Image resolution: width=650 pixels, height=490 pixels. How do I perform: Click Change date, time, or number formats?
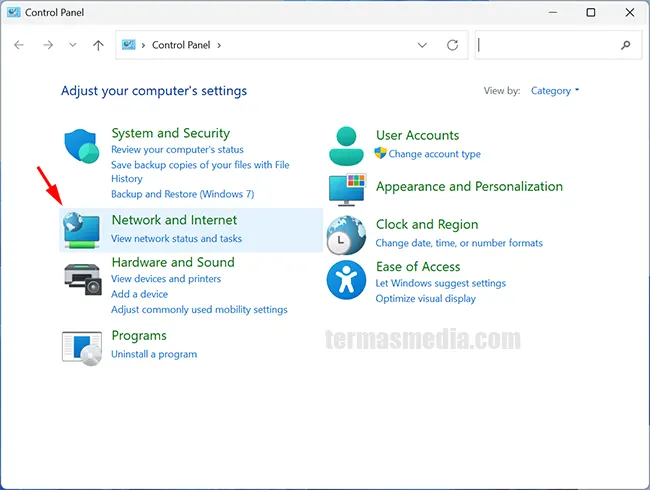coord(459,243)
